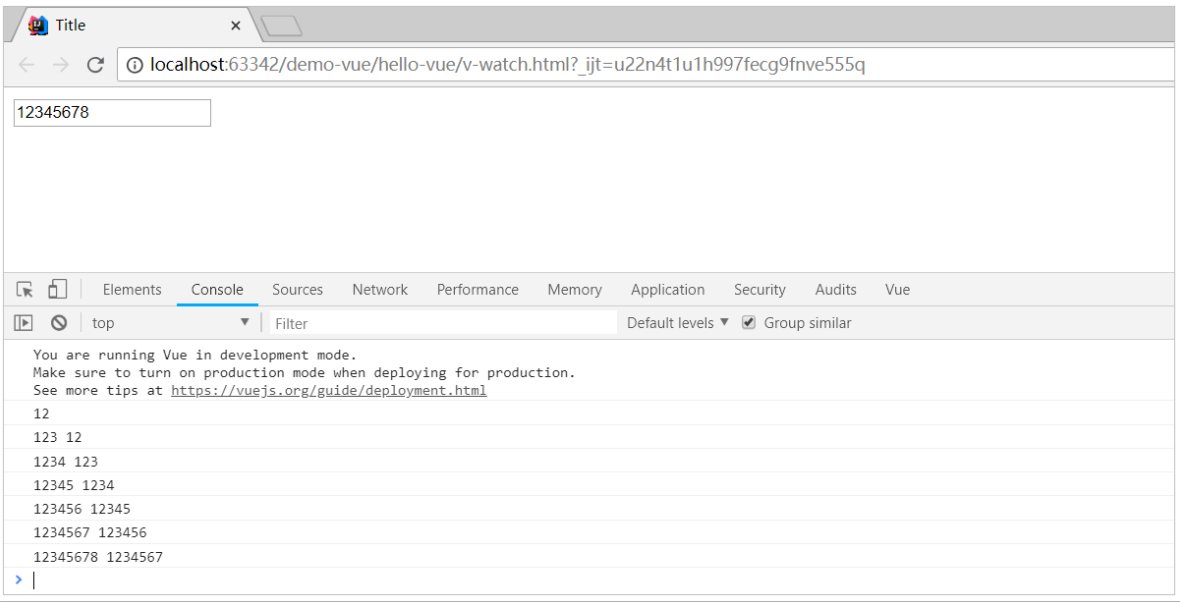This screenshot has width=1180, height=602.
Task: Open the Sources tab
Action: tap(297, 290)
